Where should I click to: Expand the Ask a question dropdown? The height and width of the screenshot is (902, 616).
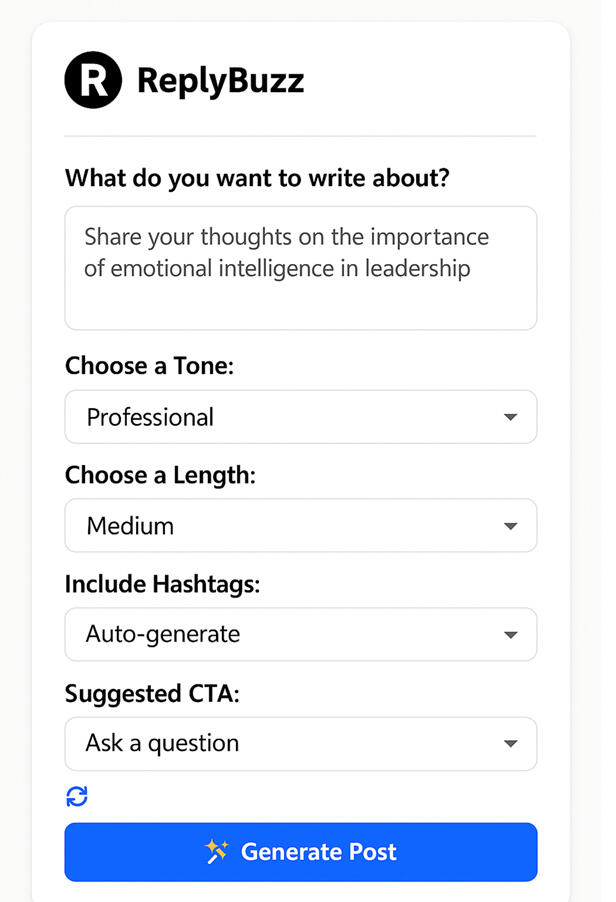[x=300, y=744]
